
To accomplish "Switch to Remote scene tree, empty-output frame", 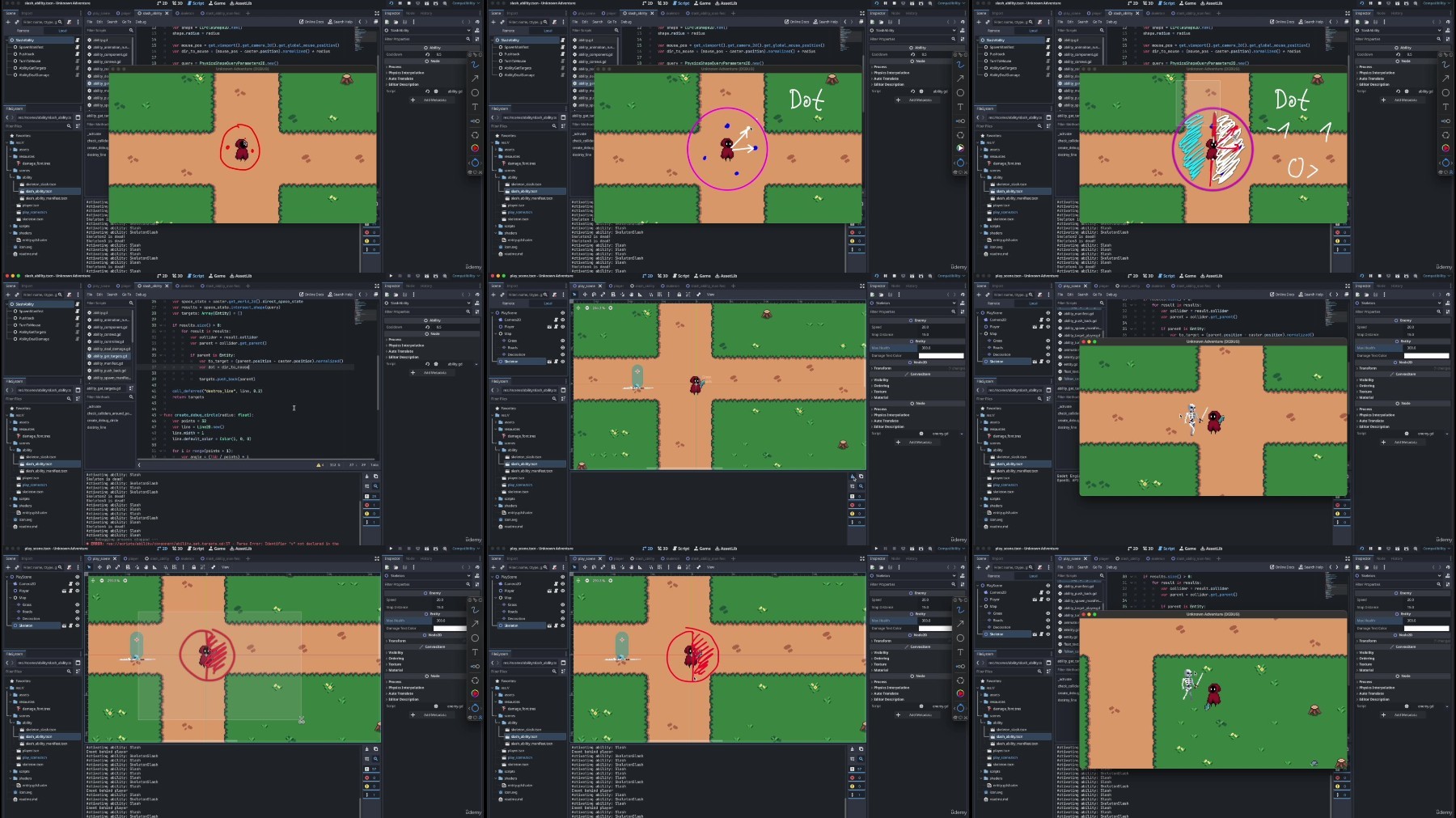I will (508, 303).
